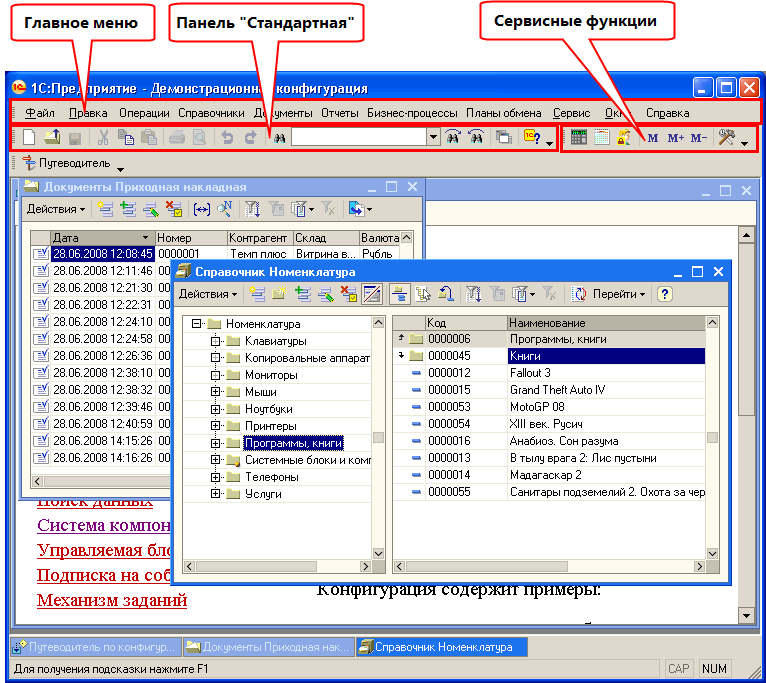Open the Действия dropdown in Номенклатура window
This screenshot has width=766, height=683.
(208, 294)
